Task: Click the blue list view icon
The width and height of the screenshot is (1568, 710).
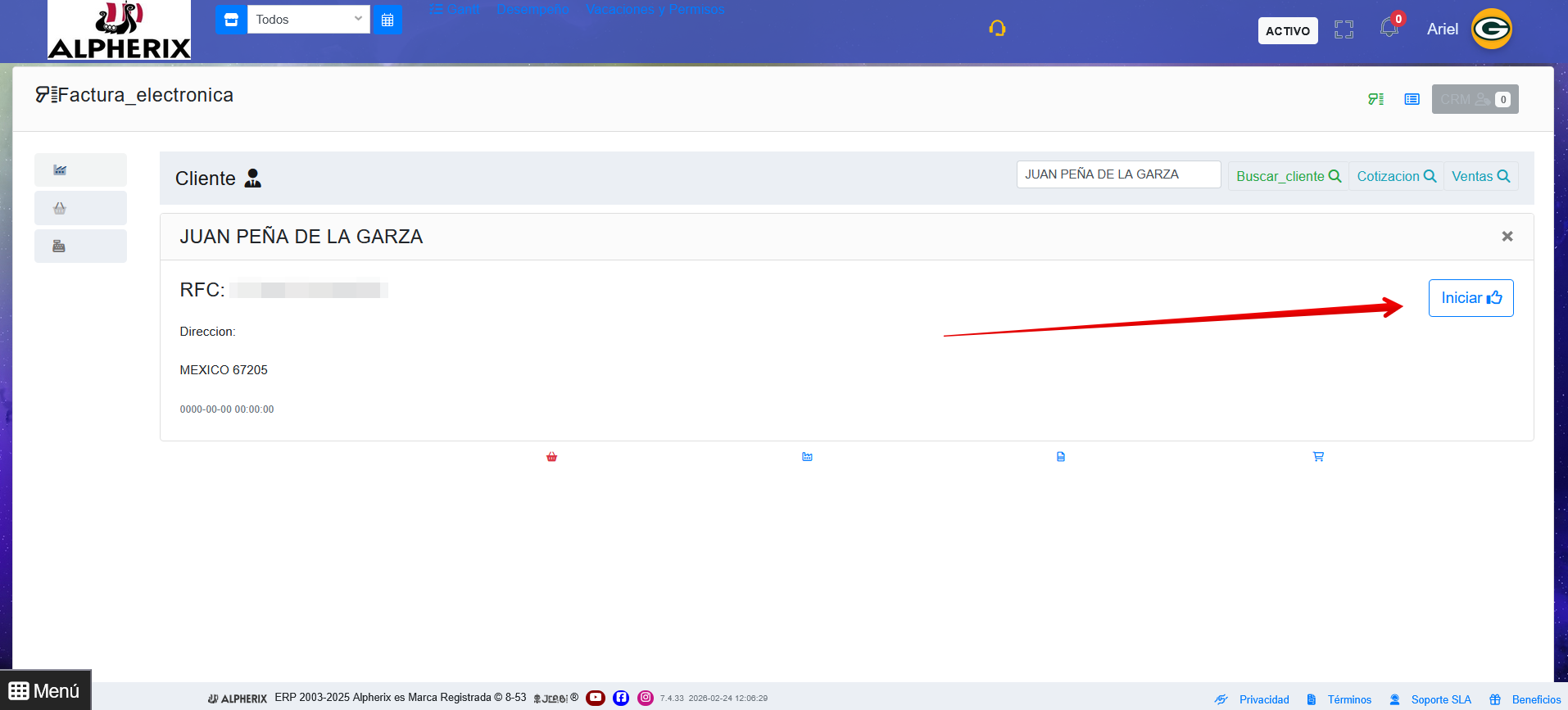Action: [1412, 99]
